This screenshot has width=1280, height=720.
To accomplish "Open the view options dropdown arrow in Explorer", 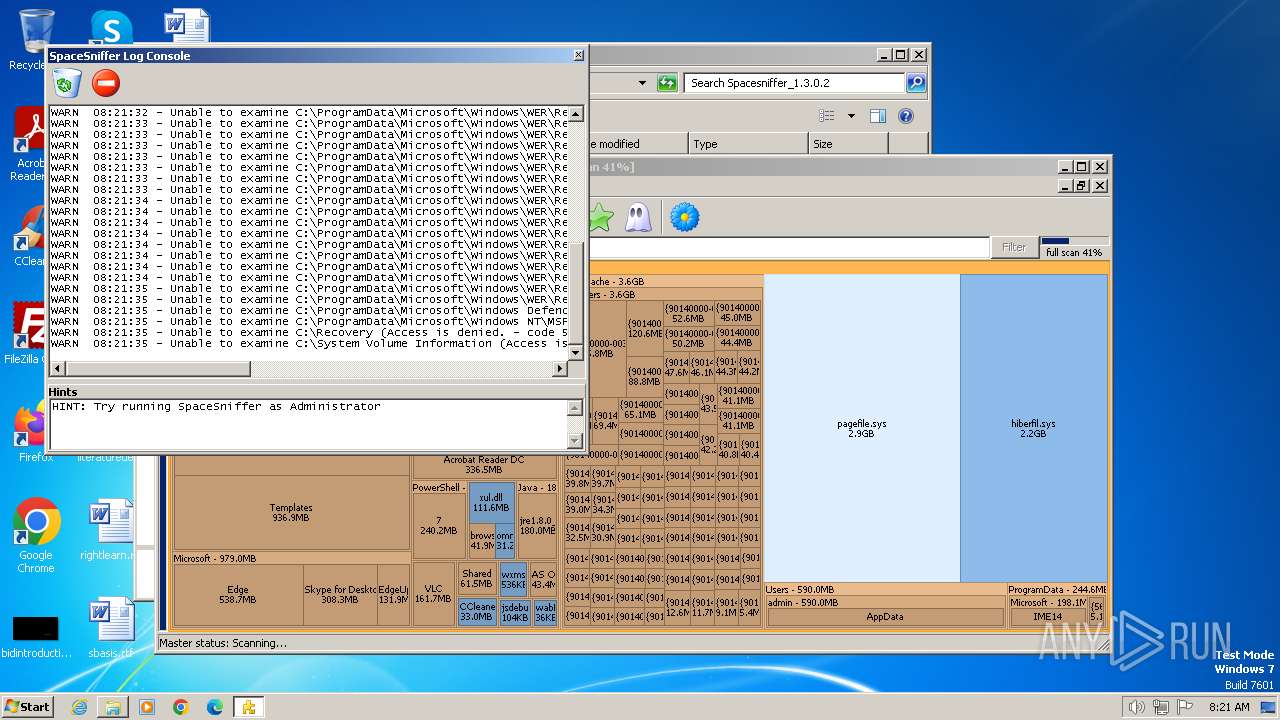I will (x=851, y=116).
